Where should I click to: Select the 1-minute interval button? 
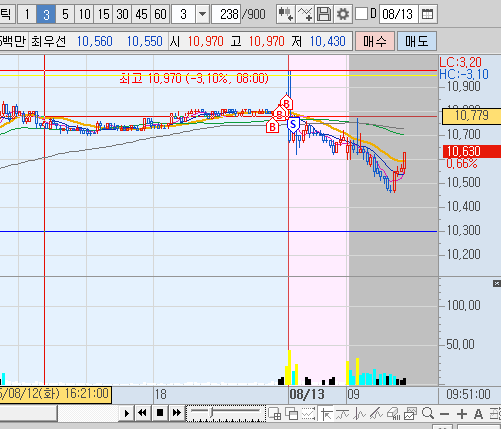(27, 14)
